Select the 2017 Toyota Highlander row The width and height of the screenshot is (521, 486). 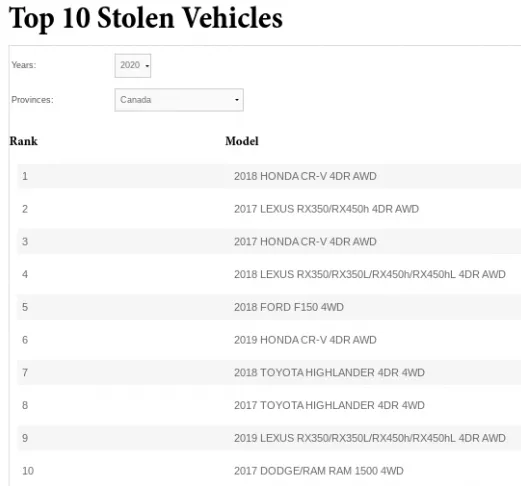pyautogui.click(x=269, y=405)
